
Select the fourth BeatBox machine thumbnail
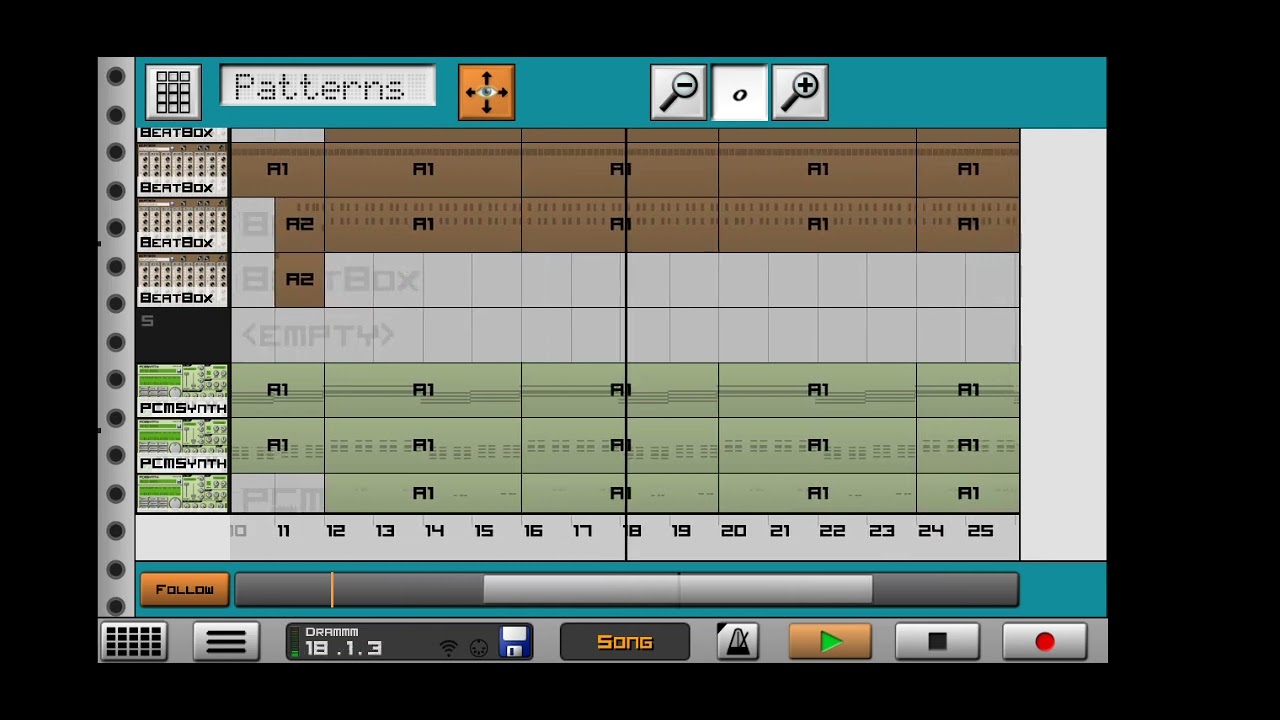(182, 279)
